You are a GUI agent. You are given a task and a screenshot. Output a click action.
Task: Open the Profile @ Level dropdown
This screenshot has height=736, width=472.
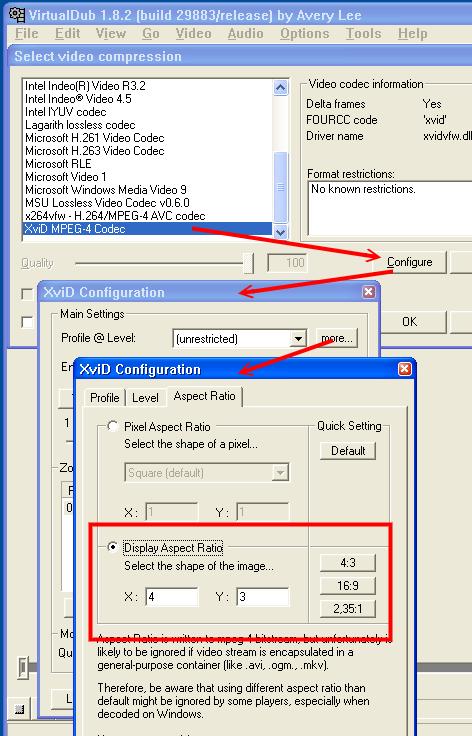298,338
